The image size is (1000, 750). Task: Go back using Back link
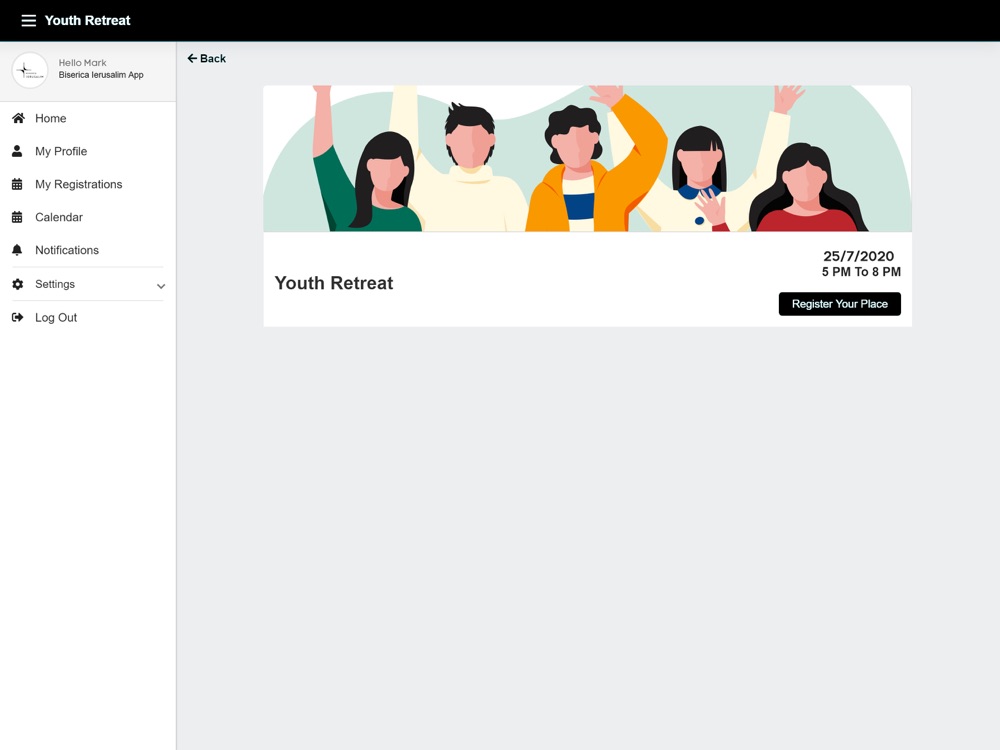coord(207,58)
